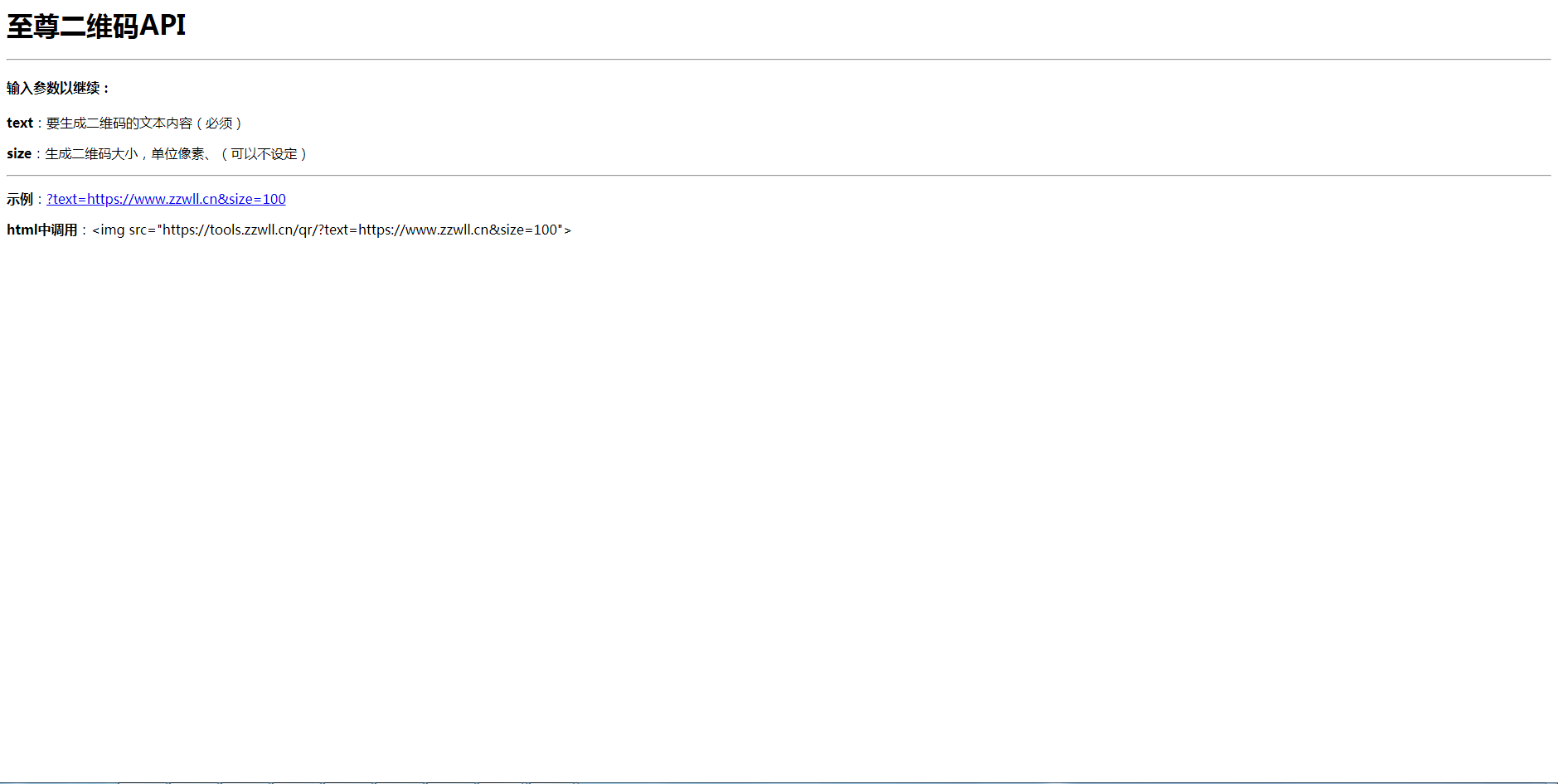Image resolution: width=1558 pixels, height=784 pixels.
Task: Click the size parameter description 生成二维码大小，单位像素
Action: (x=124, y=154)
